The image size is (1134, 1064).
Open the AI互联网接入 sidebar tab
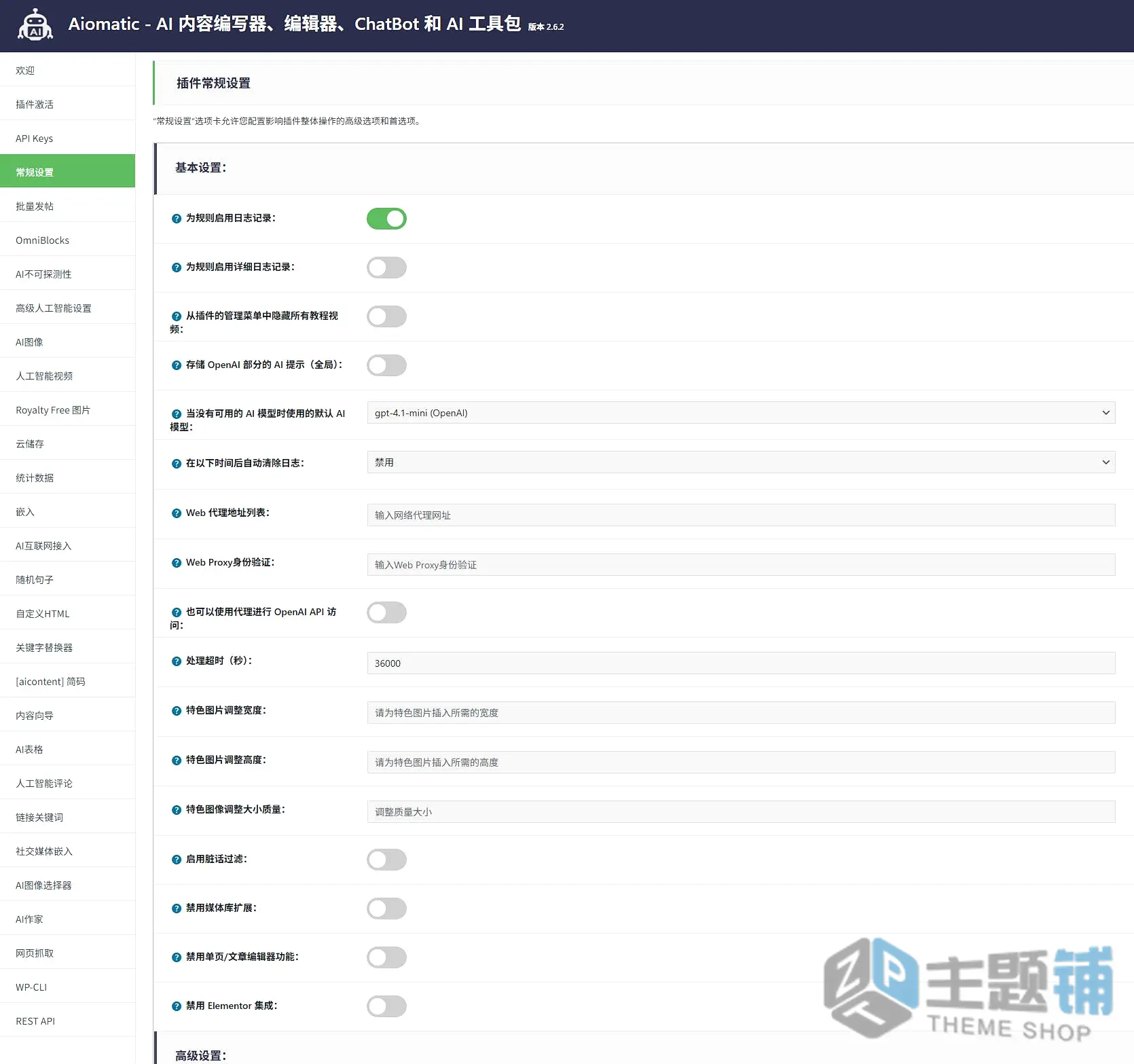68,545
